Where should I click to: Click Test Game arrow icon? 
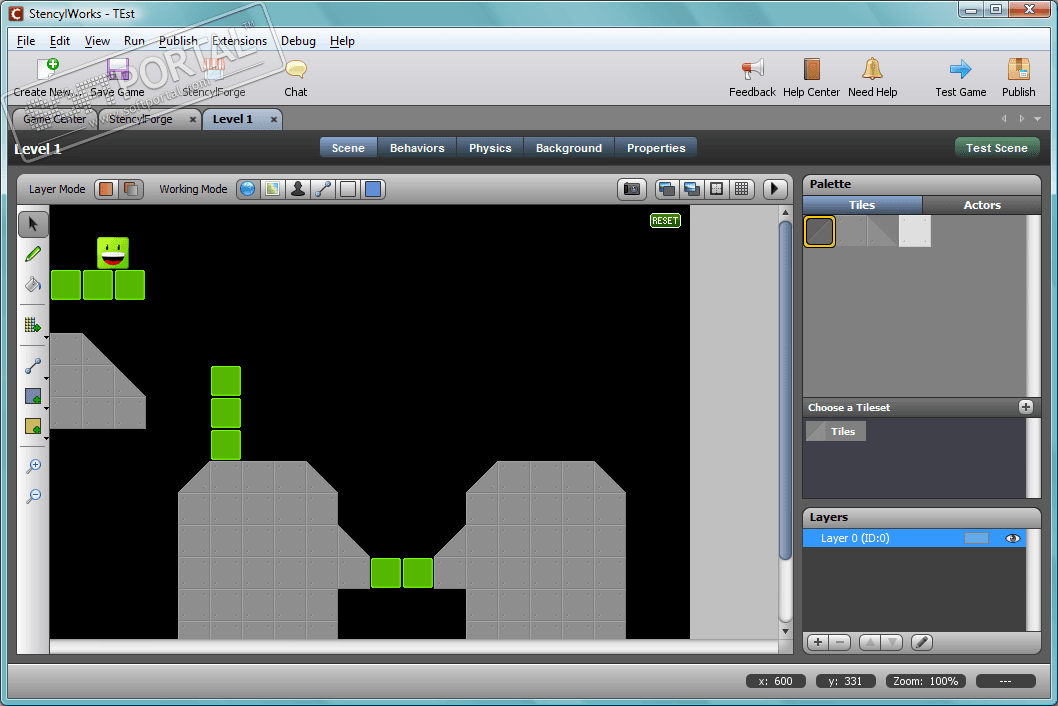(x=960, y=69)
